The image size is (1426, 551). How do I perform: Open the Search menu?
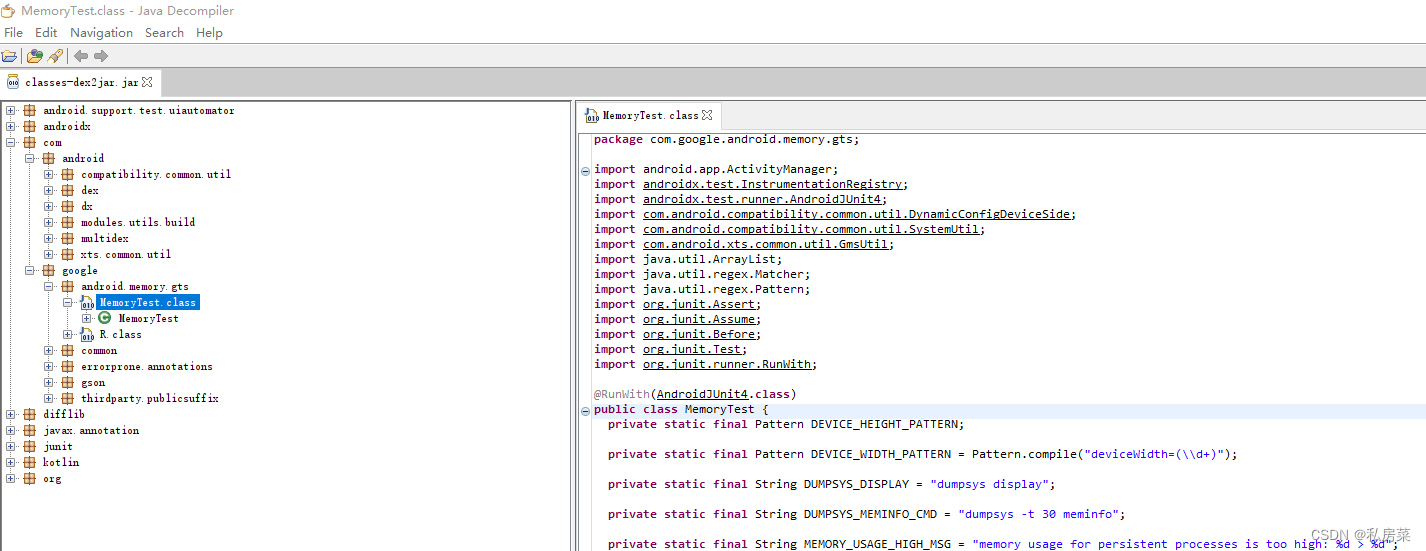(164, 32)
